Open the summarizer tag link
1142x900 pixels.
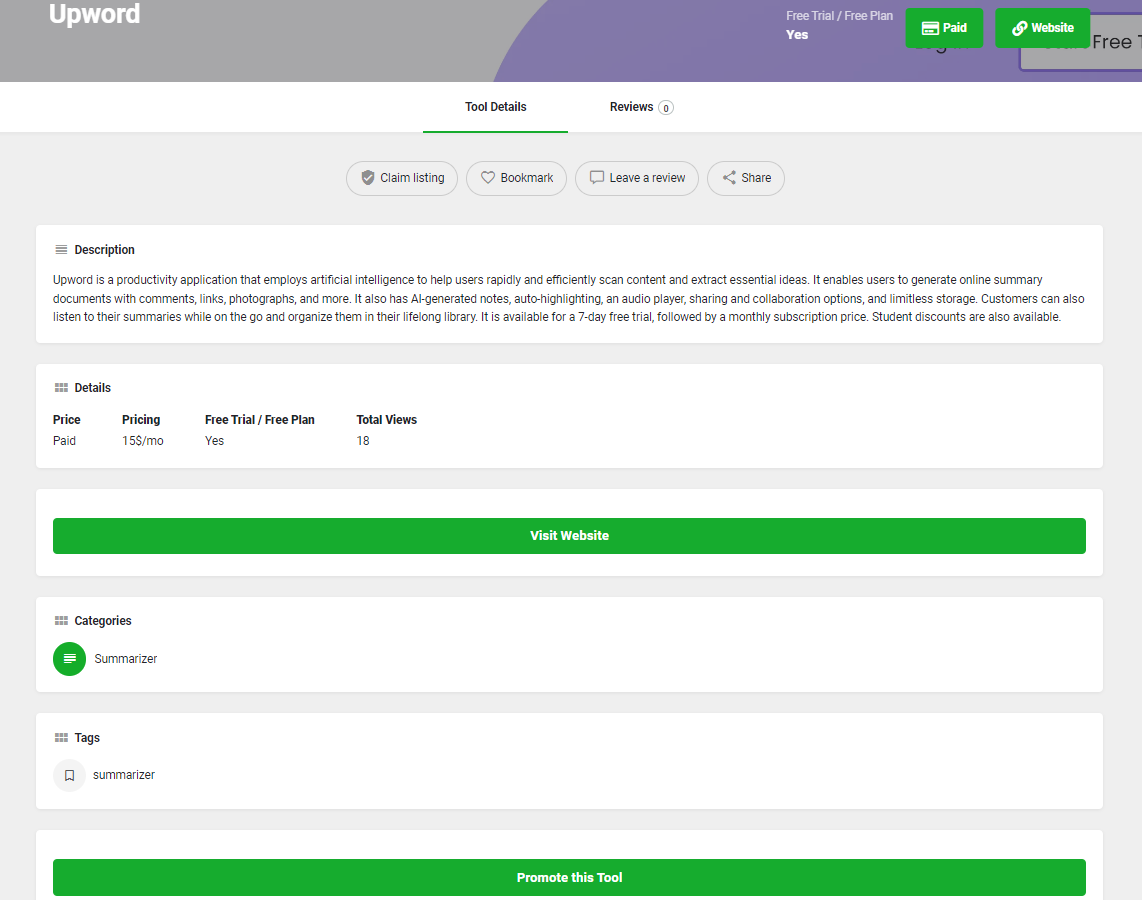[124, 775]
